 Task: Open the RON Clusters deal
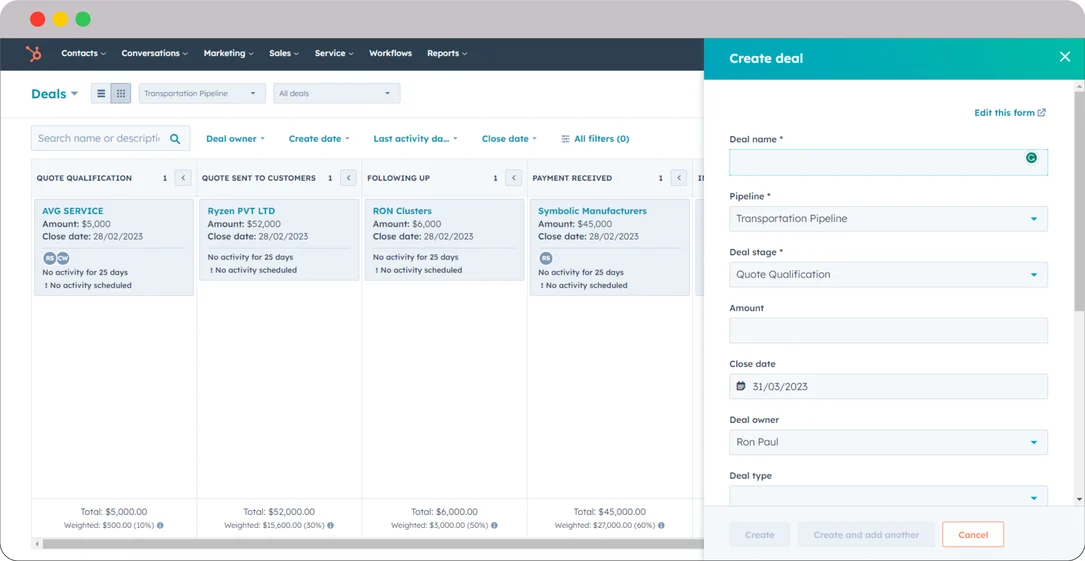pyautogui.click(x=402, y=211)
